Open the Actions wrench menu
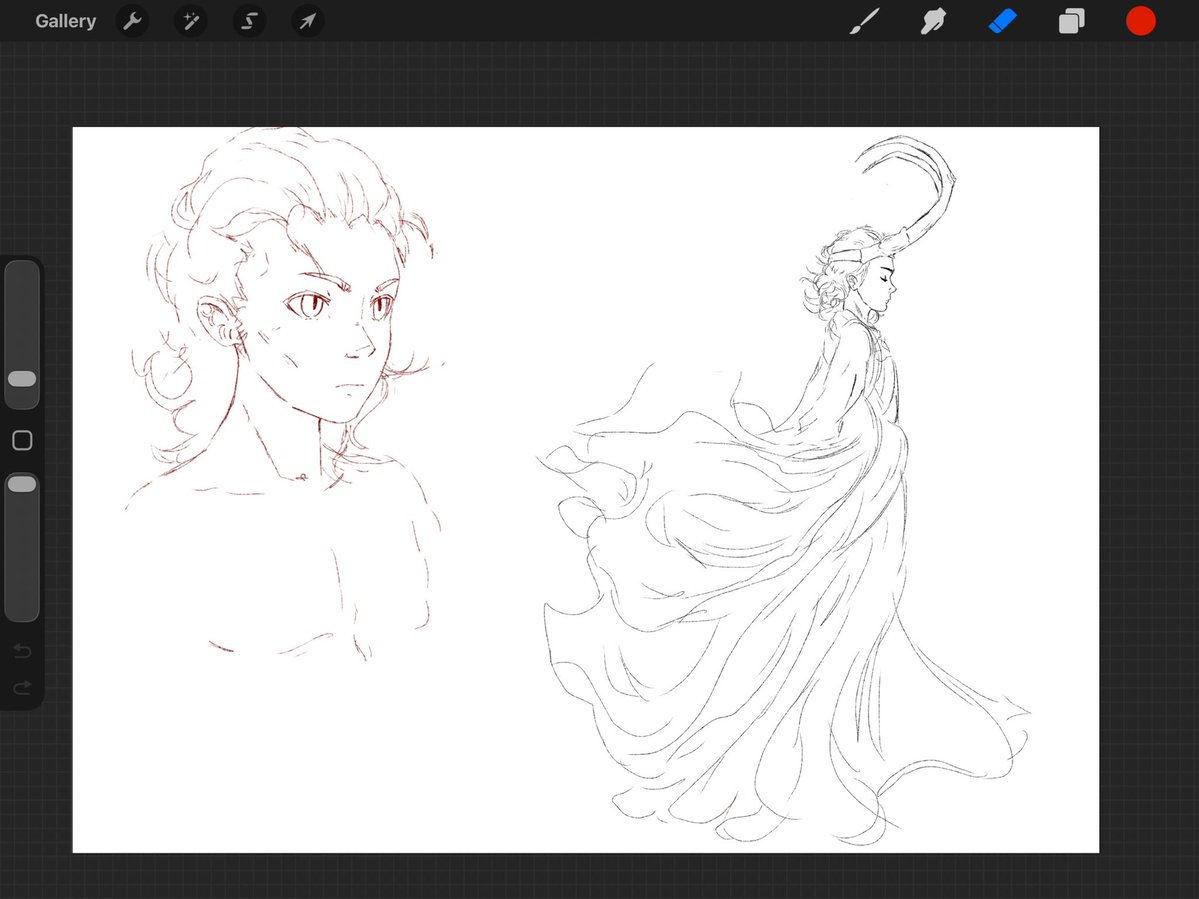 [x=132, y=21]
